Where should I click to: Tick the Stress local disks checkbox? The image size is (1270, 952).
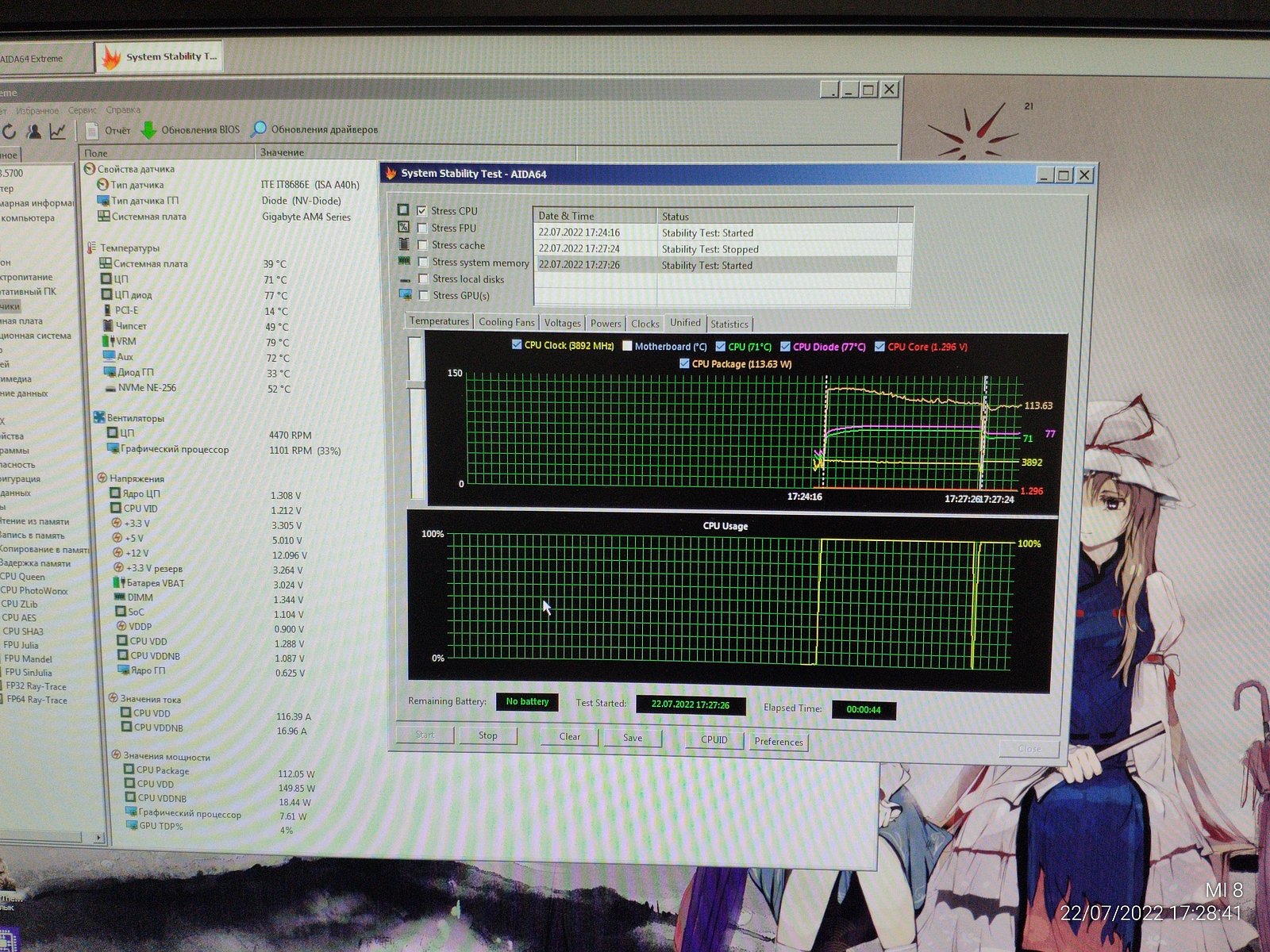(424, 278)
